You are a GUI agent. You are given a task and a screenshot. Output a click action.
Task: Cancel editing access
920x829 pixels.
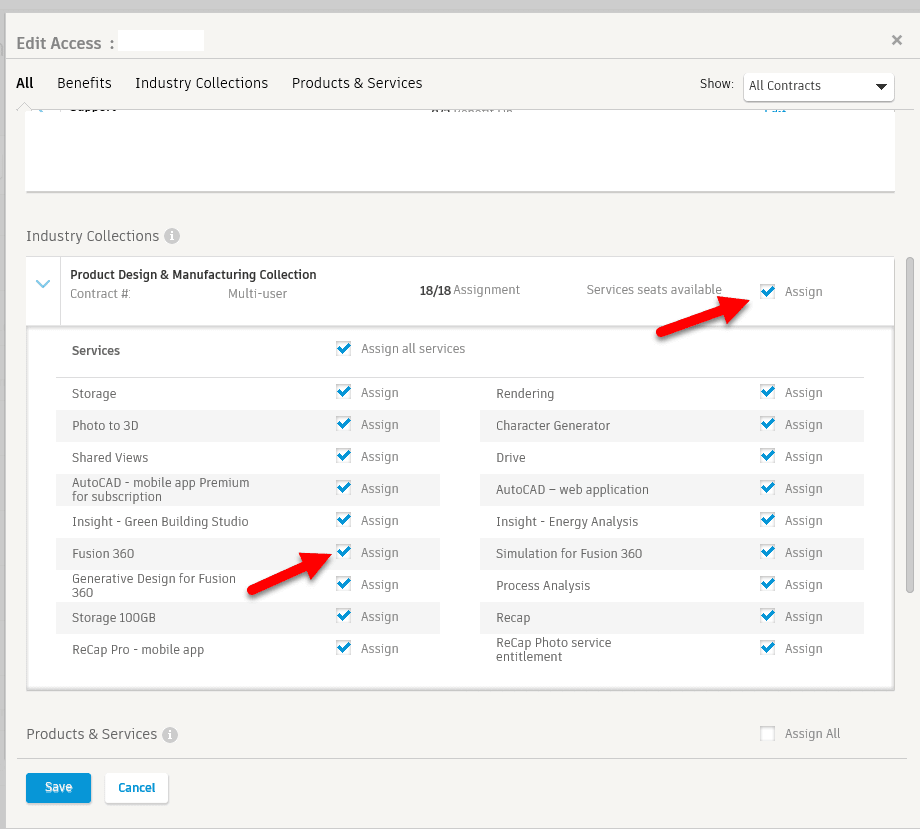[137, 787]
